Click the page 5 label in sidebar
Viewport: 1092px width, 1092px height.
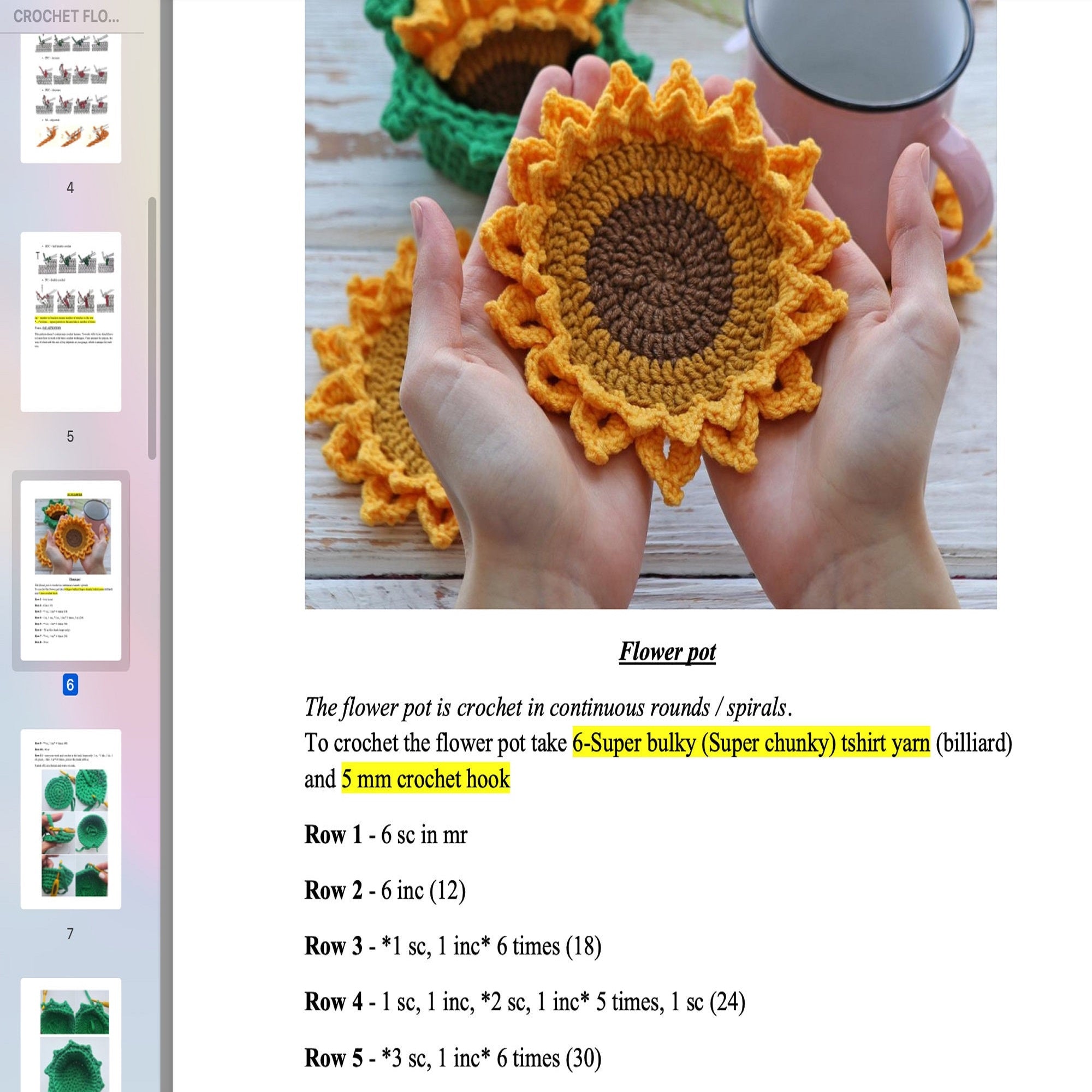[x=71, y=435]
